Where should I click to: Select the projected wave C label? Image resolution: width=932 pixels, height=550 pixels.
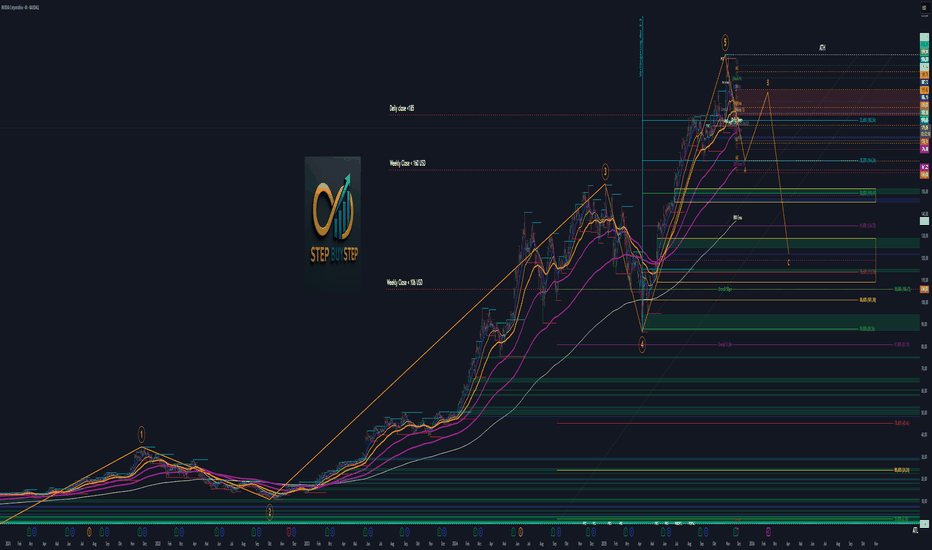coord(788,262)
